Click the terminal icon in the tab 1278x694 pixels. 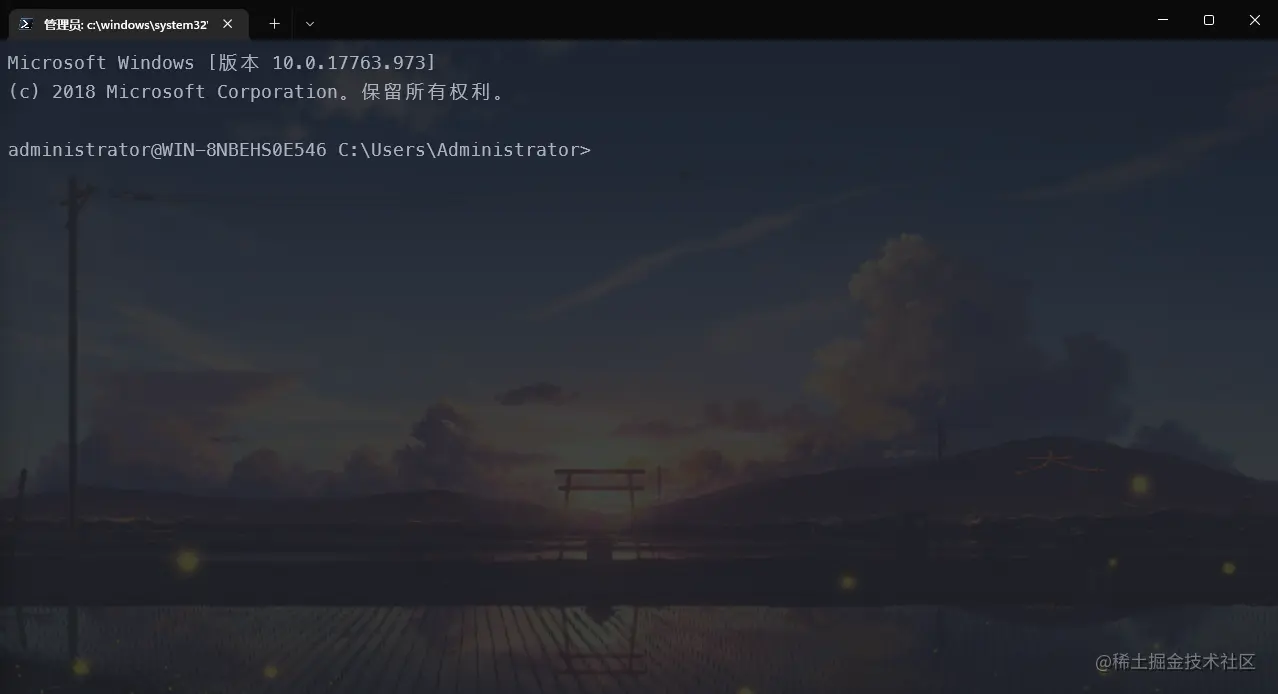coord(26,23)
